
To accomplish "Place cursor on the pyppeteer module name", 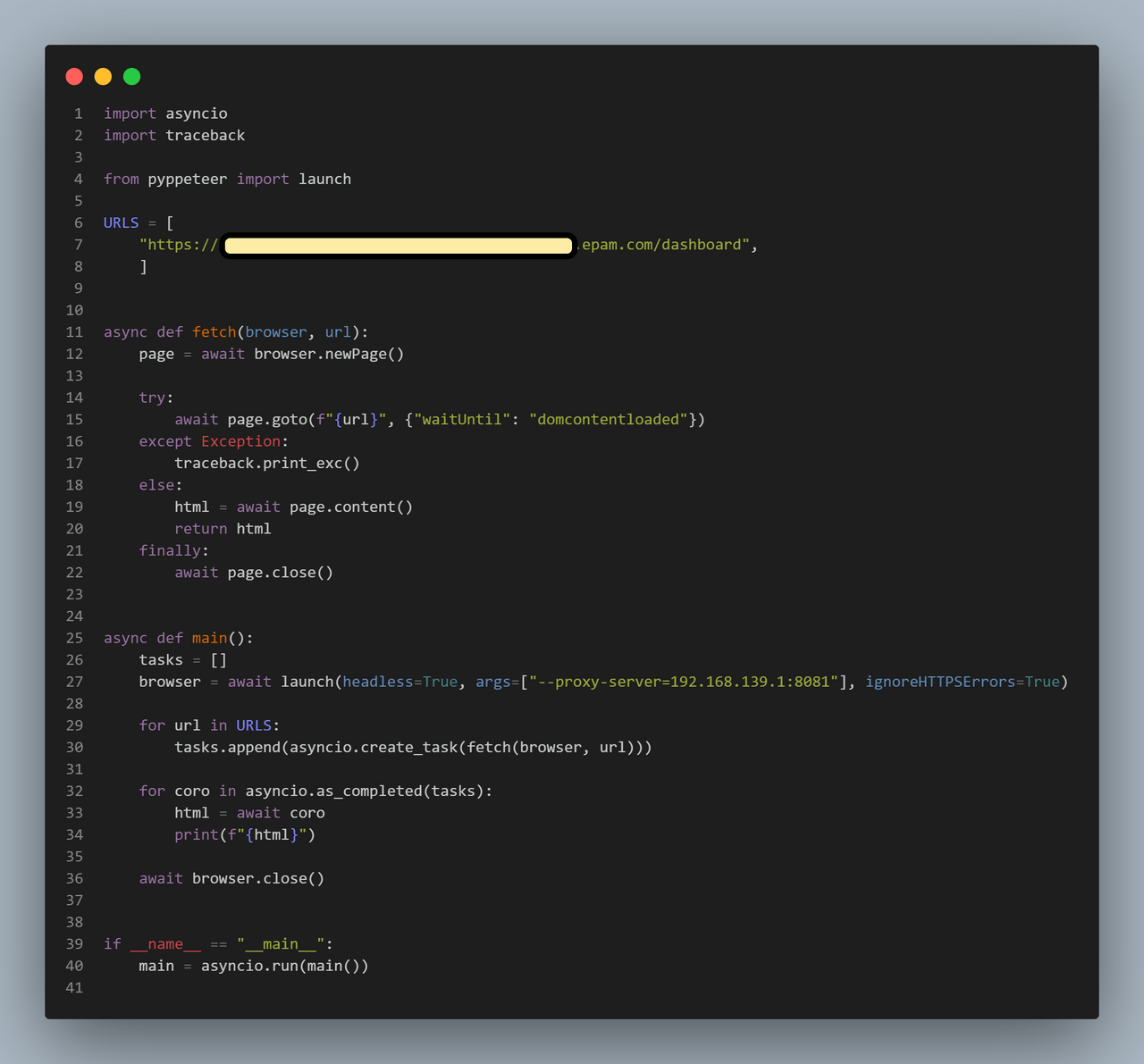I will 187,179.
